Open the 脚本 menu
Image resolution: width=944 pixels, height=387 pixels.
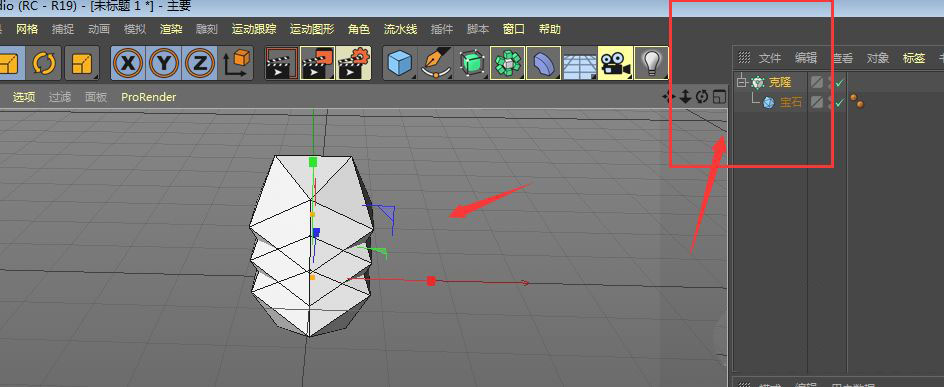[478, 29]
